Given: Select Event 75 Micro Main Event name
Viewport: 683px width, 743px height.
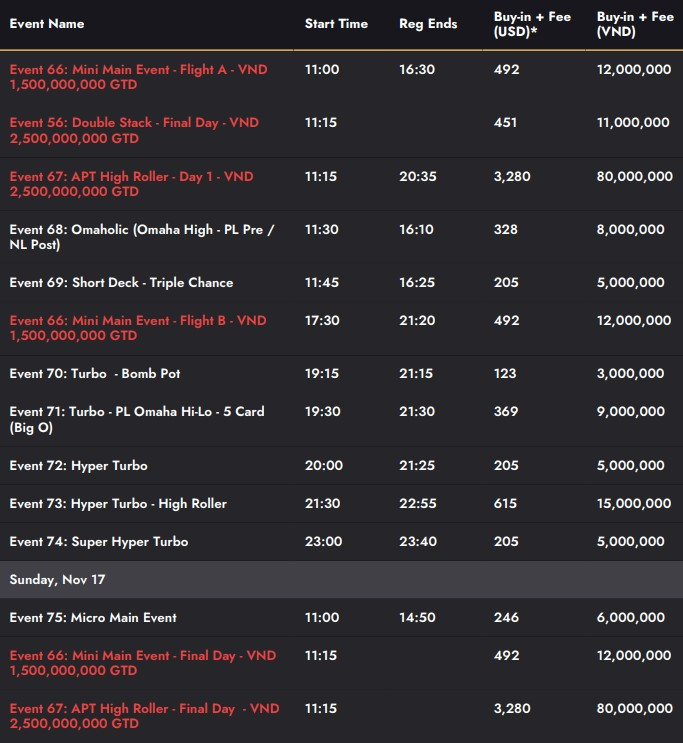Looking at the screenshot, I should tap(93, 618).
